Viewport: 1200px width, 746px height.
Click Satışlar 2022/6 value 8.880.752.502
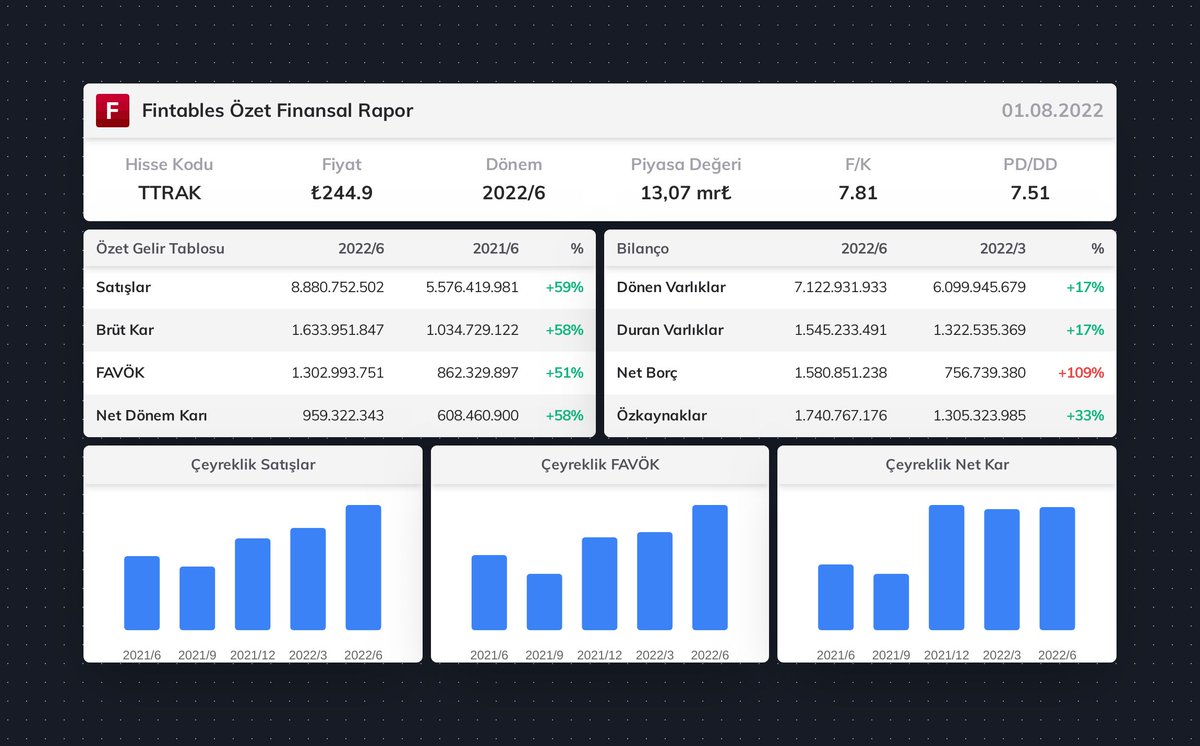(x=337, y=288)
